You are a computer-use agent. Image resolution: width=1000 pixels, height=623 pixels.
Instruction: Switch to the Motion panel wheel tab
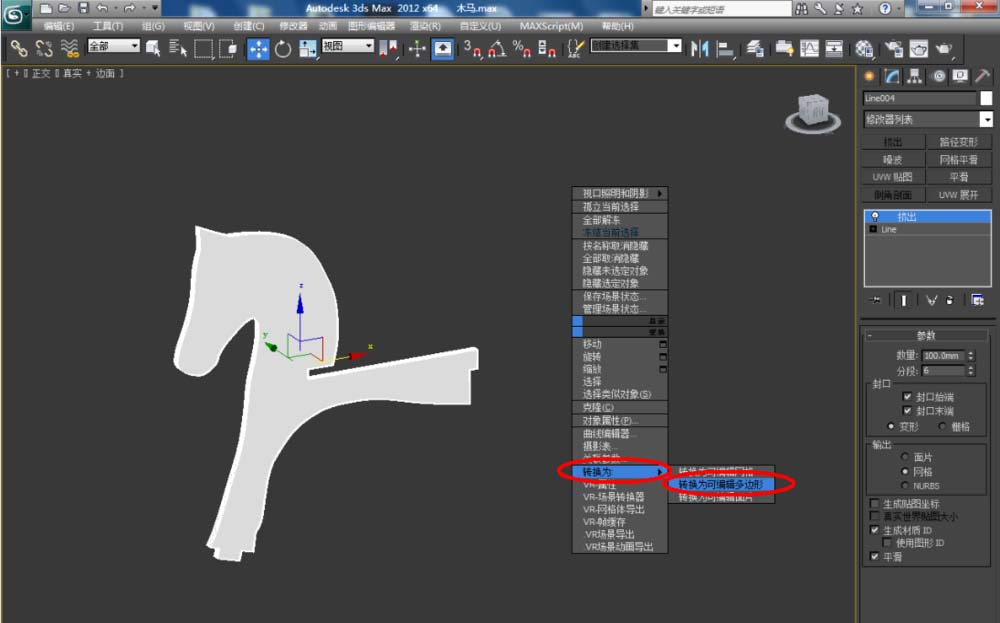tap(938, 77)
